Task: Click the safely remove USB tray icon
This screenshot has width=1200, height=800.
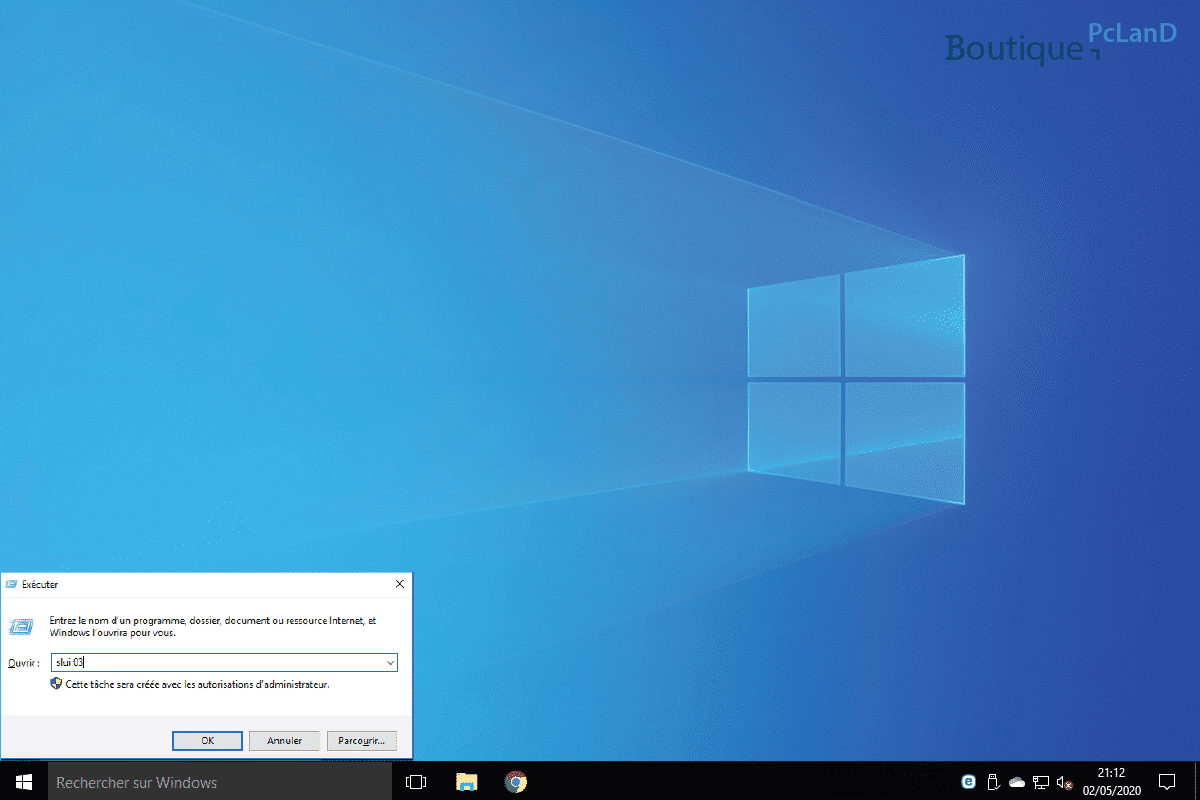Action: [993, 782]
